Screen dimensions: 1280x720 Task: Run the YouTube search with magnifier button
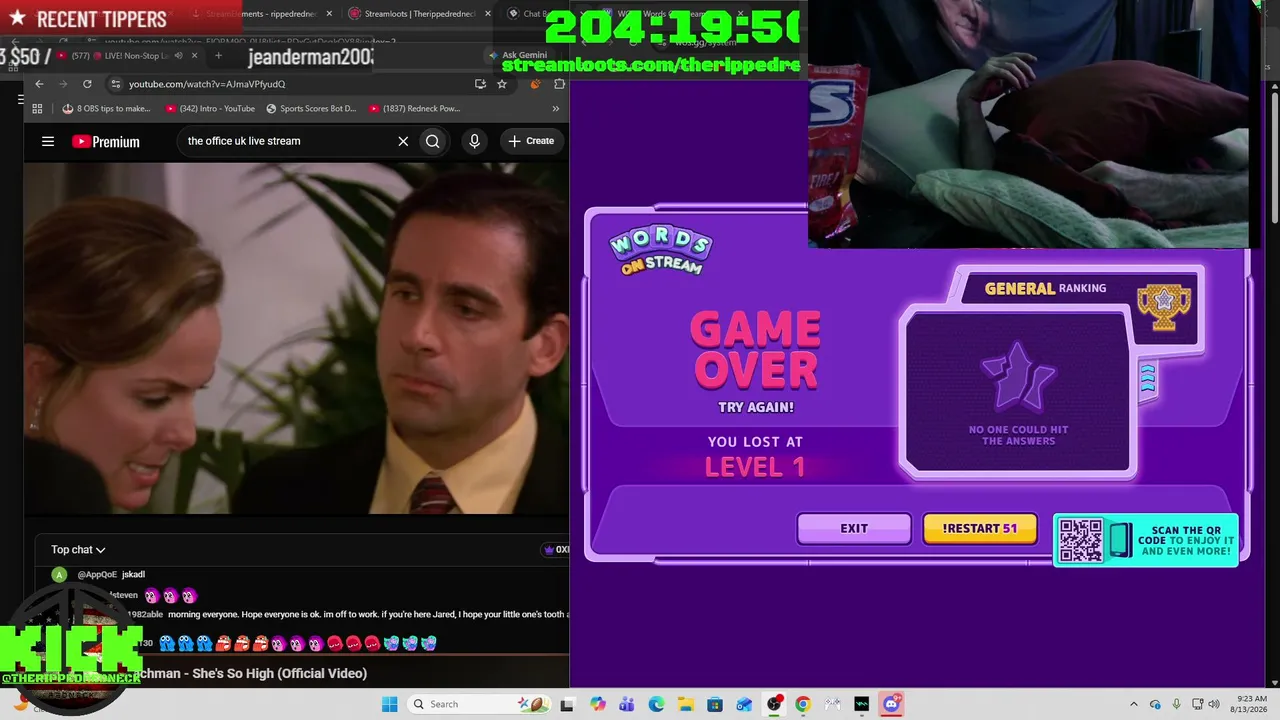coord(433,141)
